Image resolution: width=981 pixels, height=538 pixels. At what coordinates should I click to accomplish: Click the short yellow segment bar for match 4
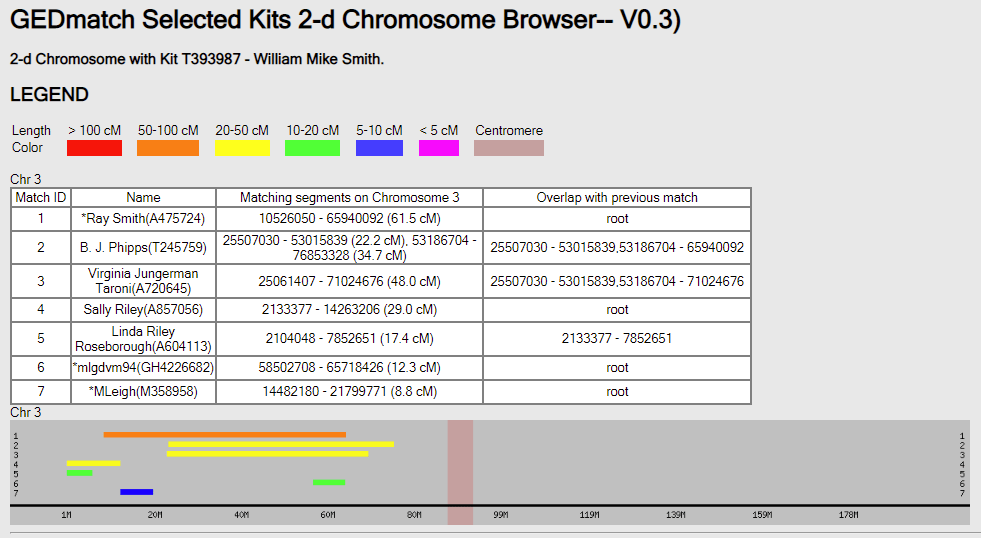click(93, 463)
